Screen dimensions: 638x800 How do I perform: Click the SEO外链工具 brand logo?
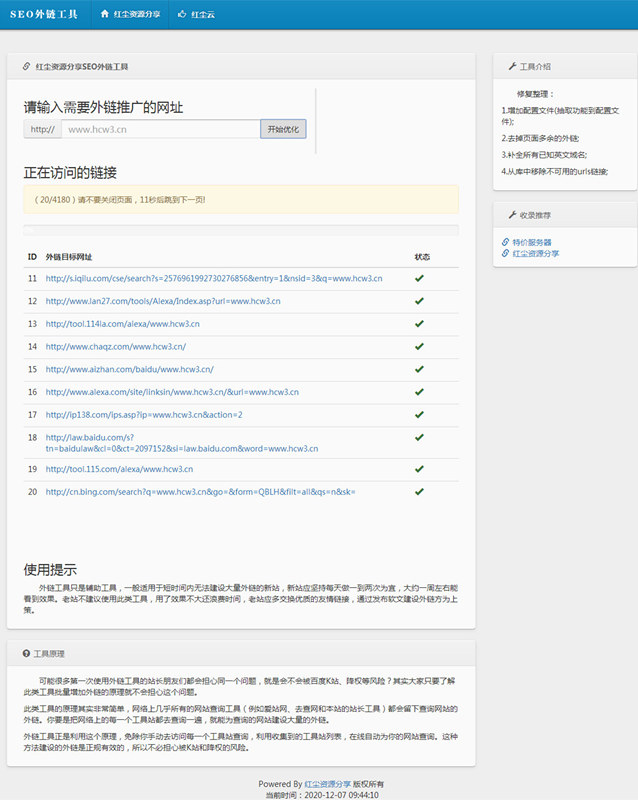coord(43,14)
